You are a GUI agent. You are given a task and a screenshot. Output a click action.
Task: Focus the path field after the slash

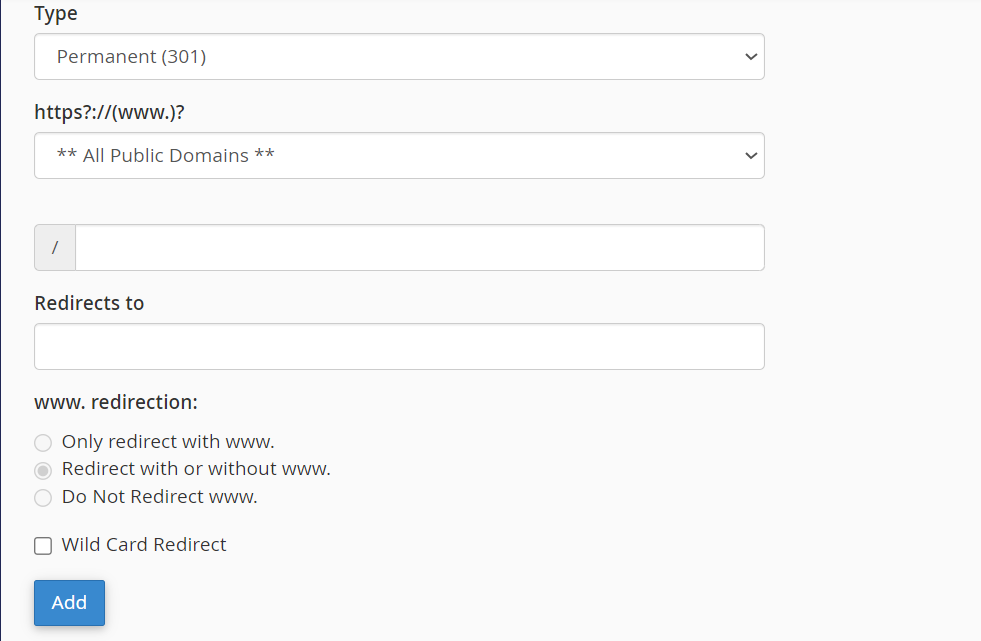(x=419, y=248)
